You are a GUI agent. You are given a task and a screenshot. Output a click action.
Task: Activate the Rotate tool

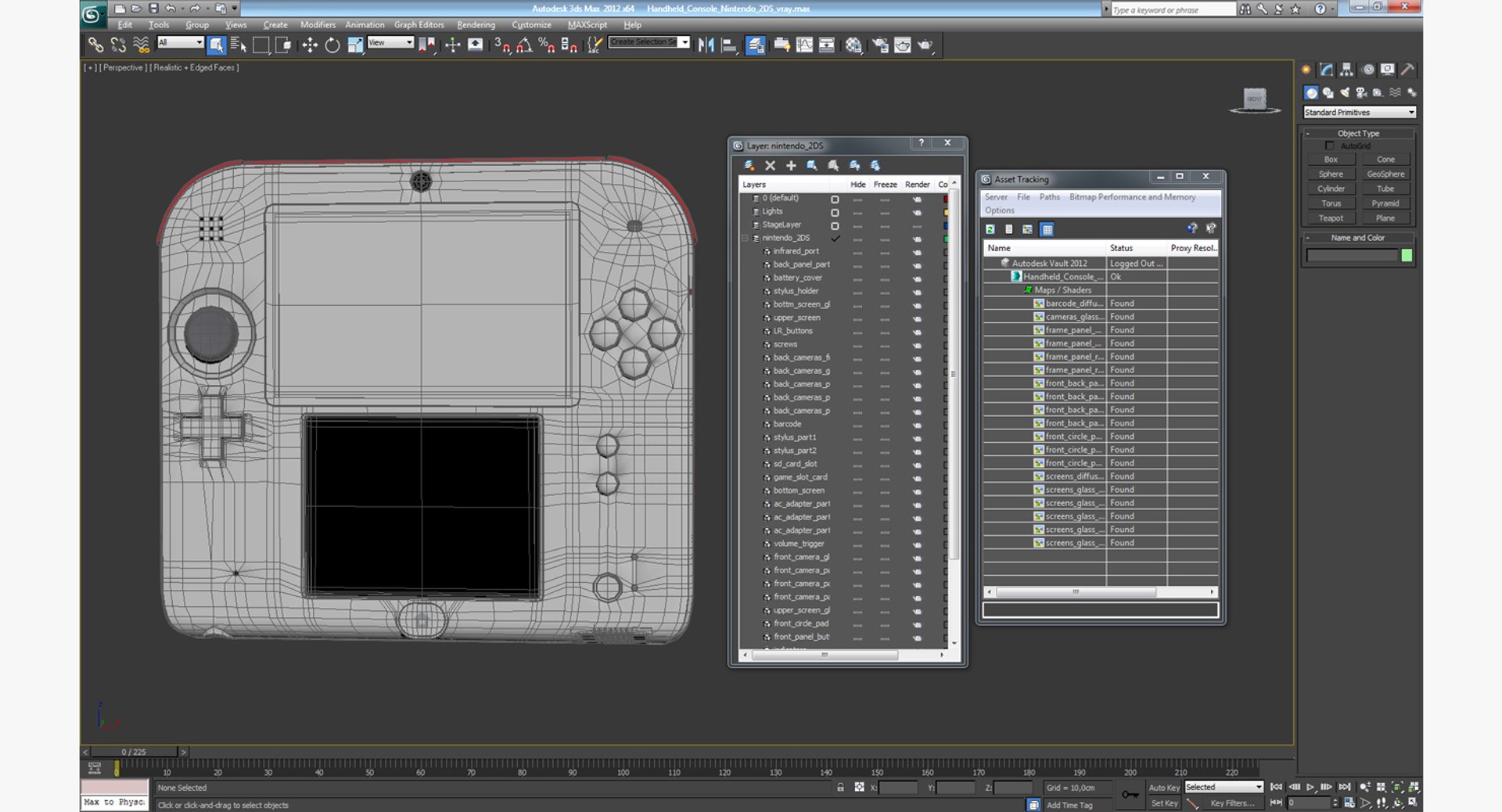pyautogui.click(x=332, y=45)
